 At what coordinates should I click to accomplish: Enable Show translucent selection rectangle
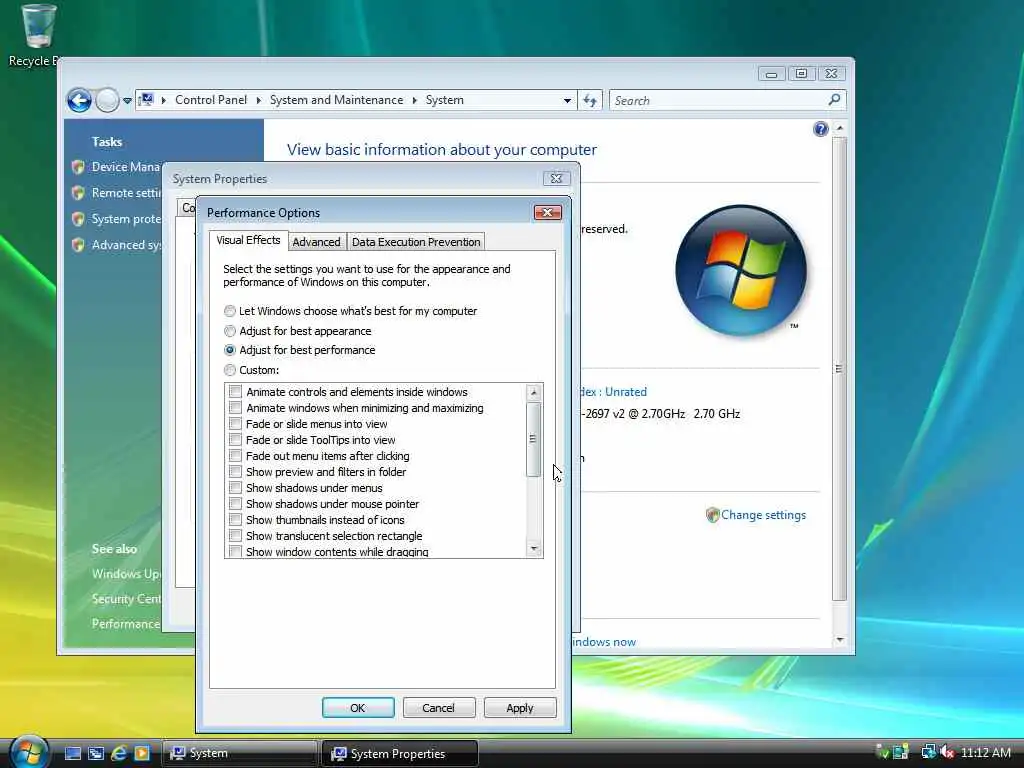tap(235, 536)
